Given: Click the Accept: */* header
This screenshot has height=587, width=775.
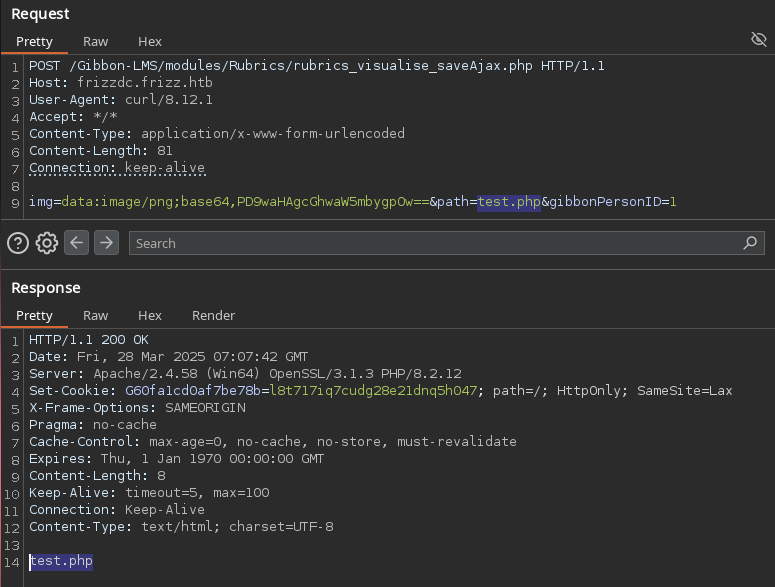Looking at the screenshot, I should [73, 117].
